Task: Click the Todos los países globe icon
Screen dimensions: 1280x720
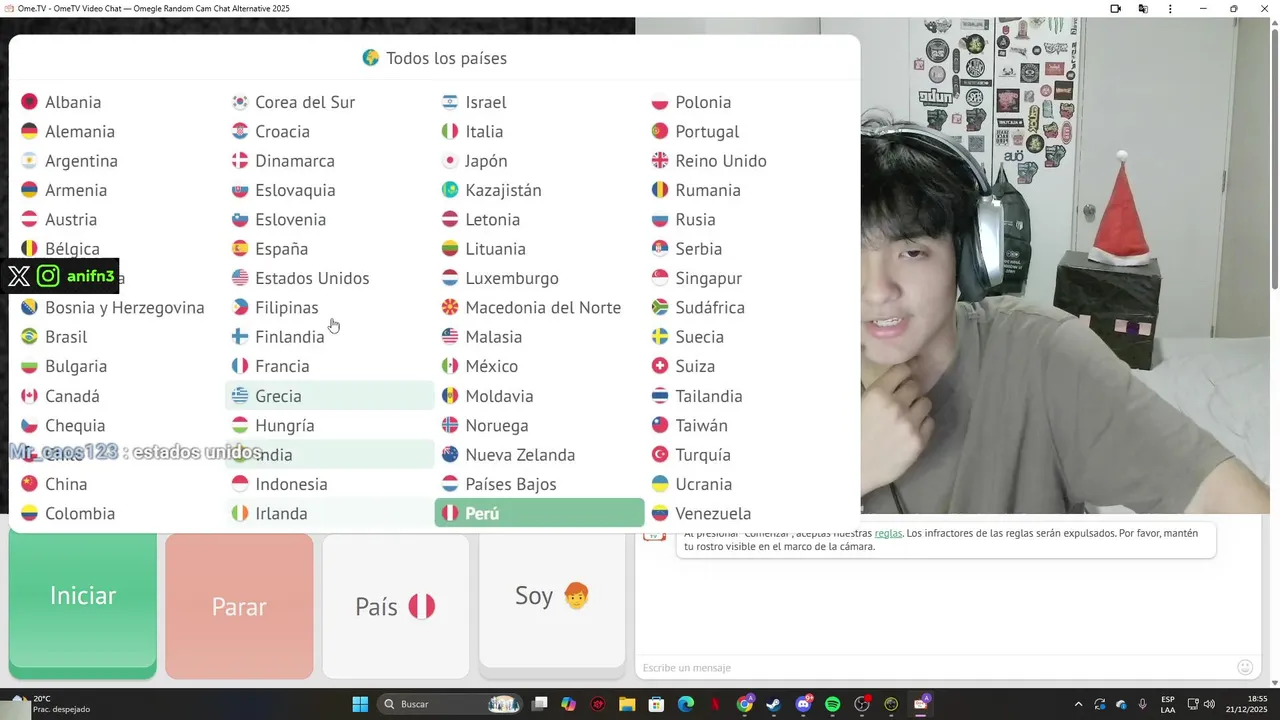Action: [x=371, y=58]
